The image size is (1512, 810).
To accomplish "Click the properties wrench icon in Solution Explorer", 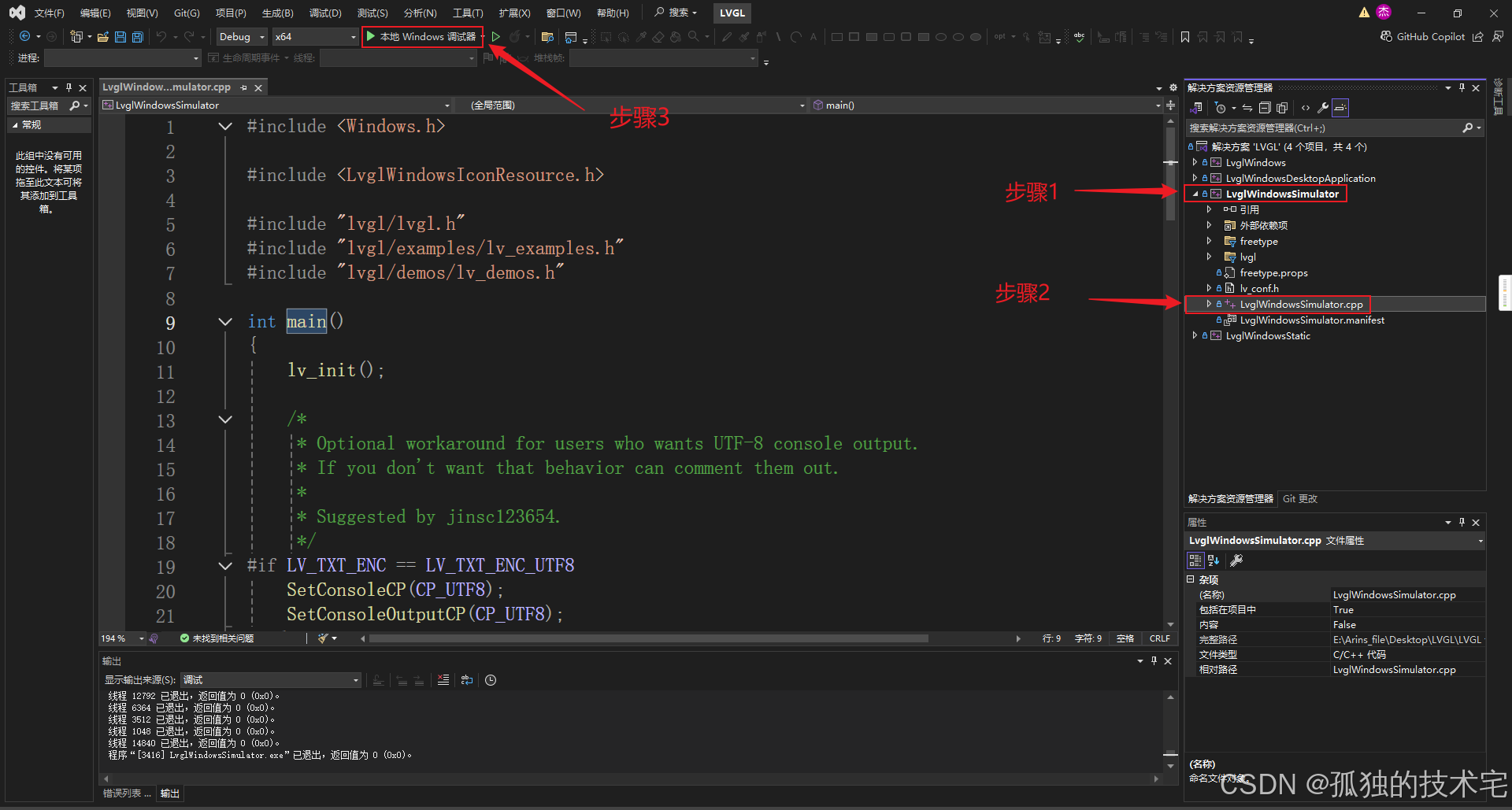I will [x=1322, y=108].
